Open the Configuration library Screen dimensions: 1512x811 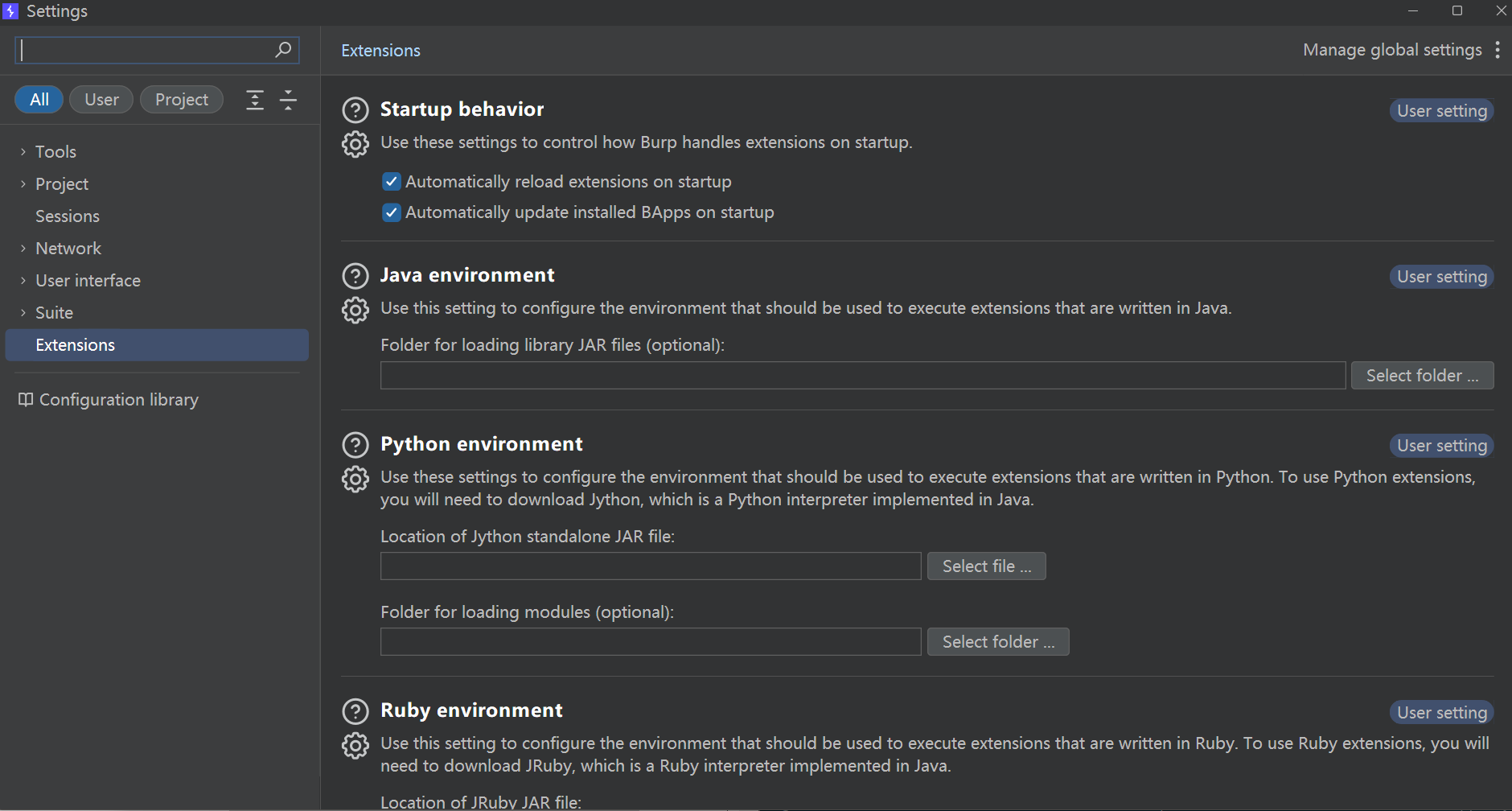[118, 400]
